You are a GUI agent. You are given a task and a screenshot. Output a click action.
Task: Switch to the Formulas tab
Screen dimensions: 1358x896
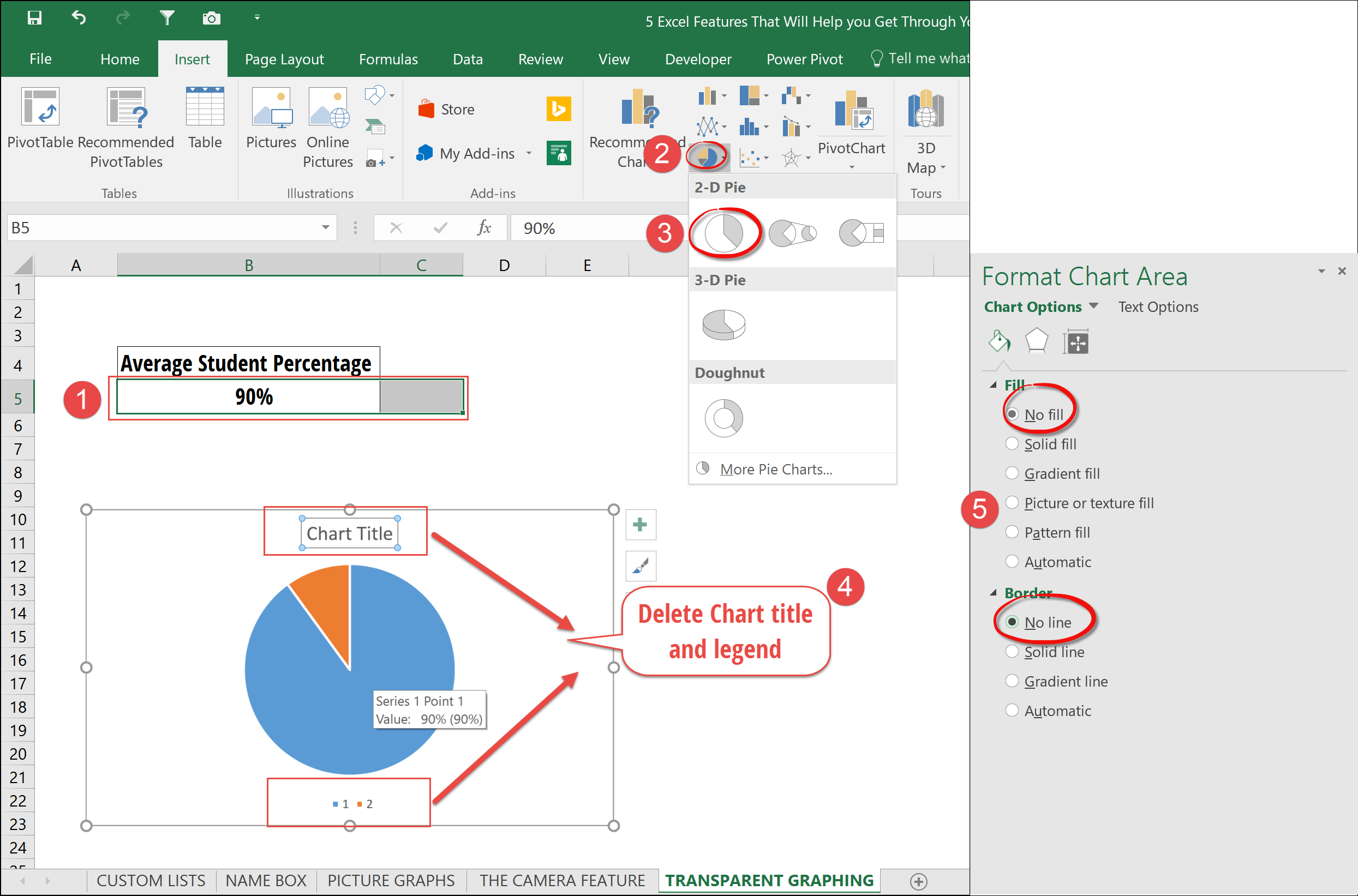388,59
